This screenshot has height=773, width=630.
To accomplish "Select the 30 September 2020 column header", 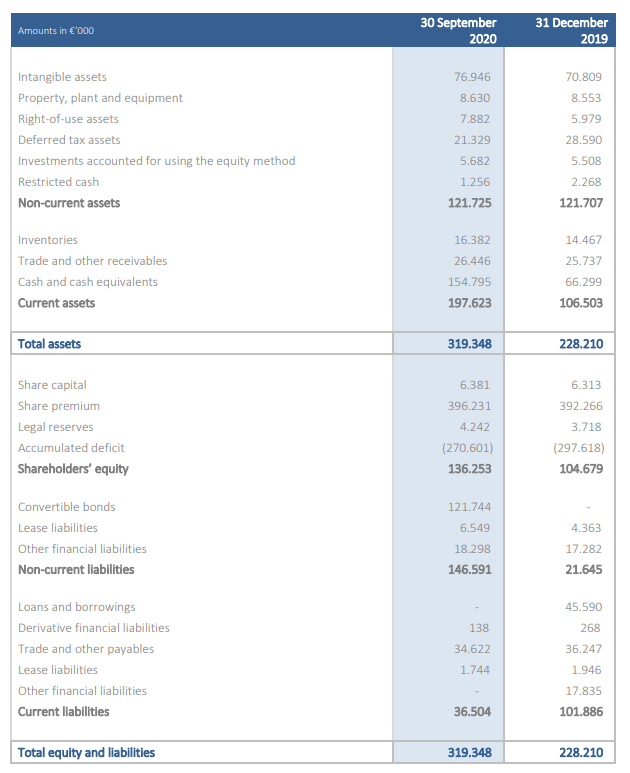I will point(458,31).
